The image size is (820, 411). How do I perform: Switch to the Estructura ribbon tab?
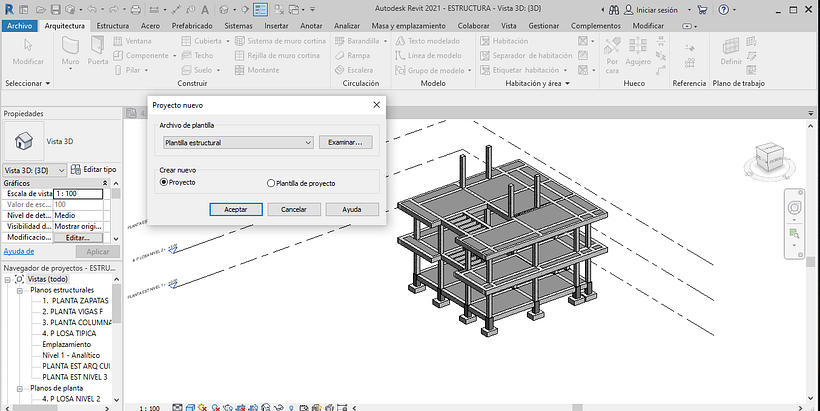[112, 24]
